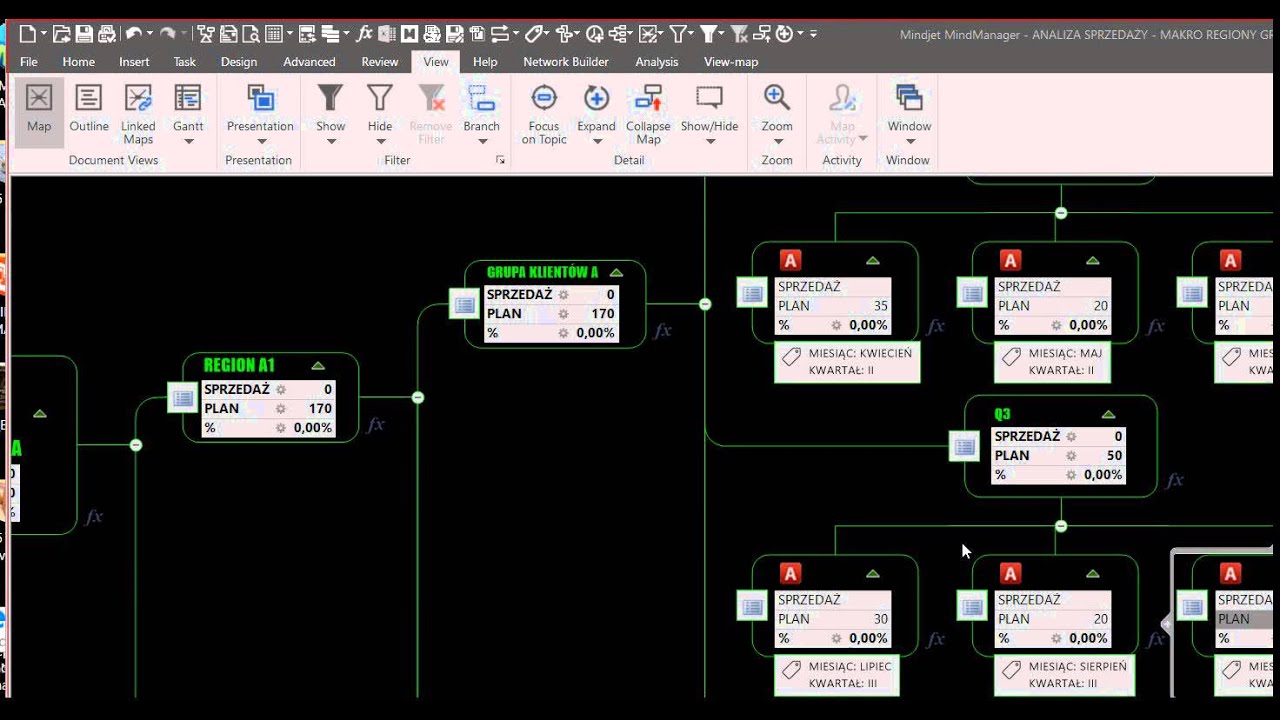The width and height of the screenshot is (1280, 720).
Task: Open the View-map tab
Action: pyautogui.click(x=731, y=62)
